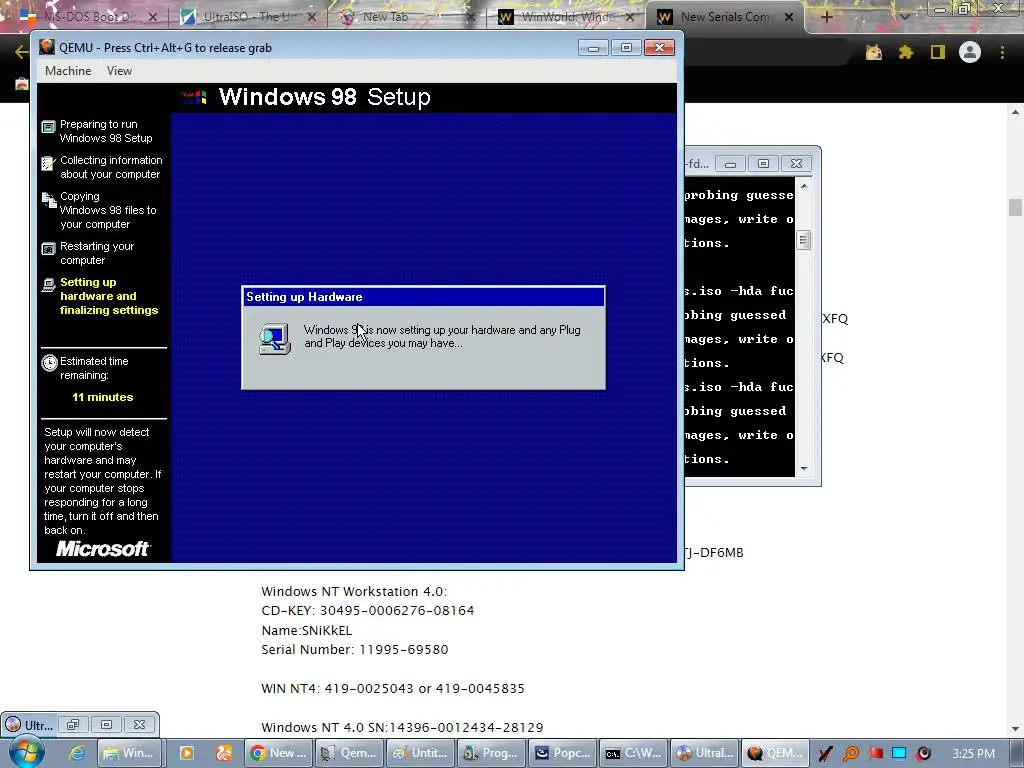The height and width of the screenshot is (768, 1024).
Task: Click the '11 minutes' remaining time text
Action: (103, 397)
